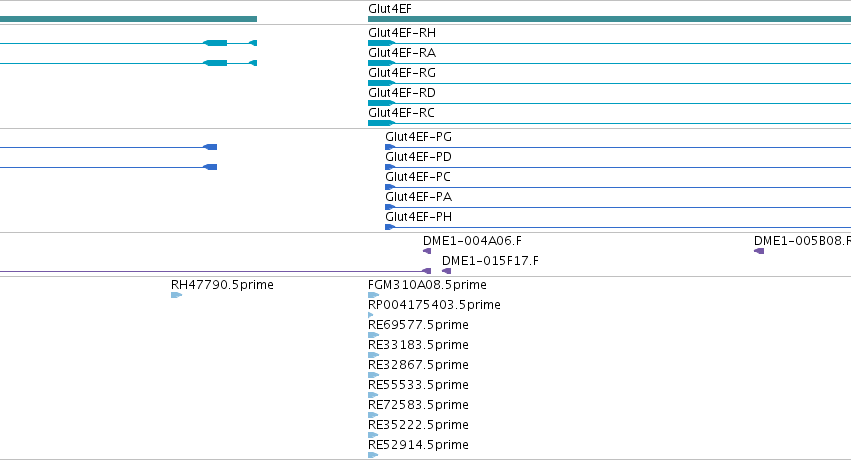Select the DME1-005B08 label
This screenshot has height=460, width=851.
(802, 241)
